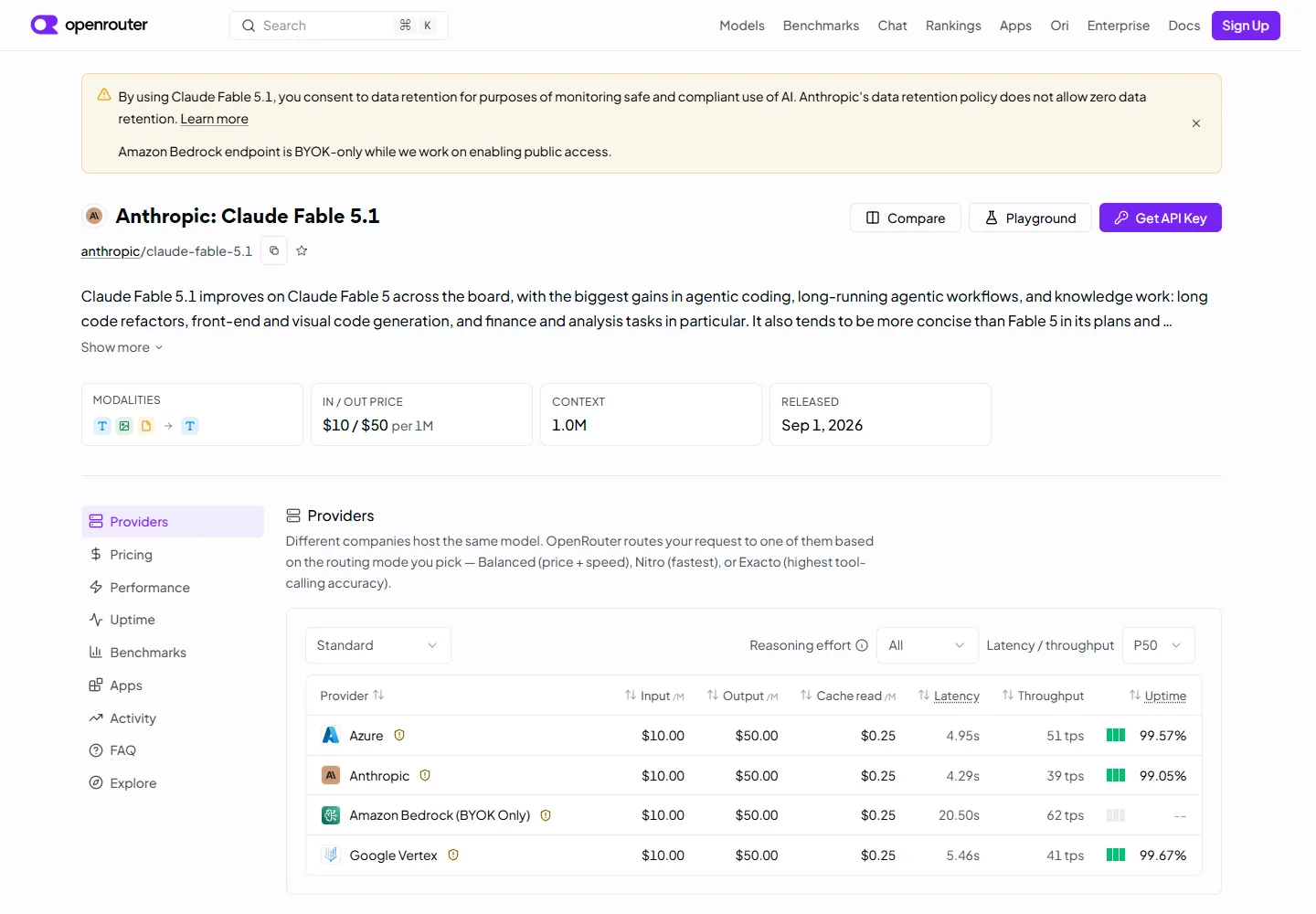Open the Reasoning effort All dropdown
This screenshot has width=1316, height=914.
927,645
